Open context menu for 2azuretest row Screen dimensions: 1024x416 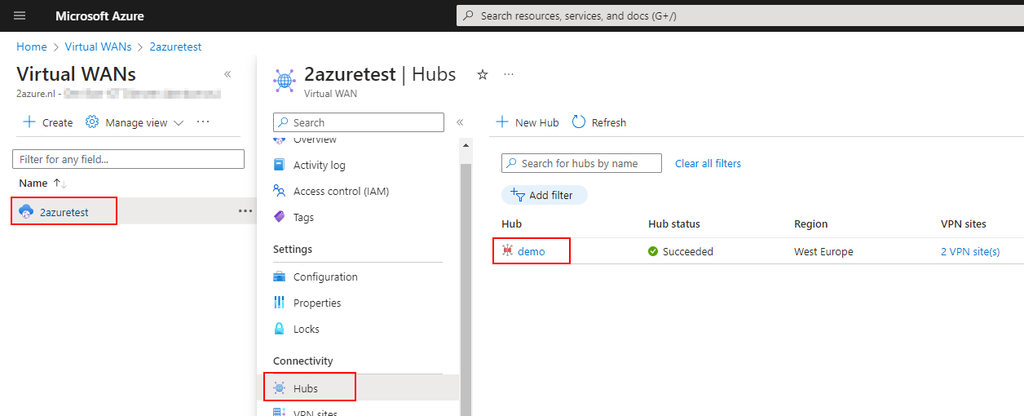tap(245, 211)
